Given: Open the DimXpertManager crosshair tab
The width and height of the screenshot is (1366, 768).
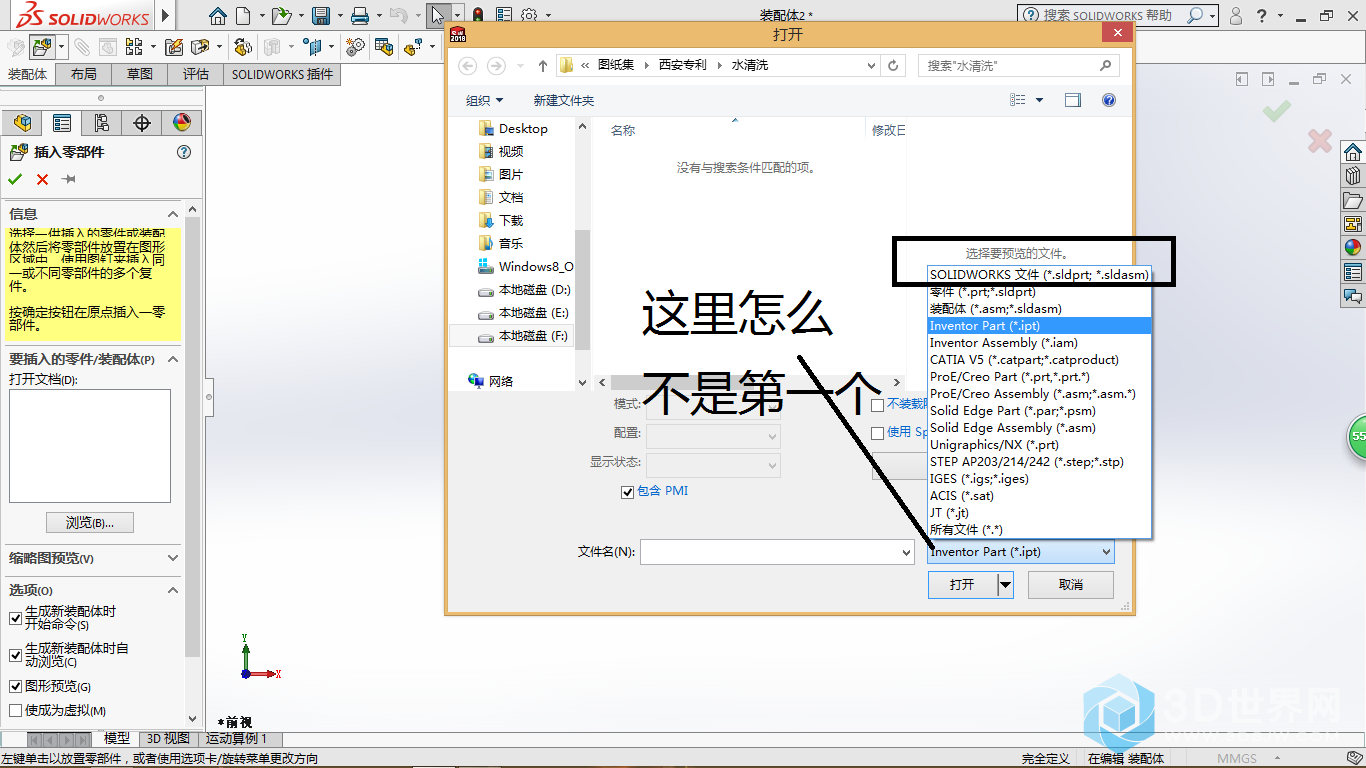Looking at the screenshot, I should (x=142, y=123).
